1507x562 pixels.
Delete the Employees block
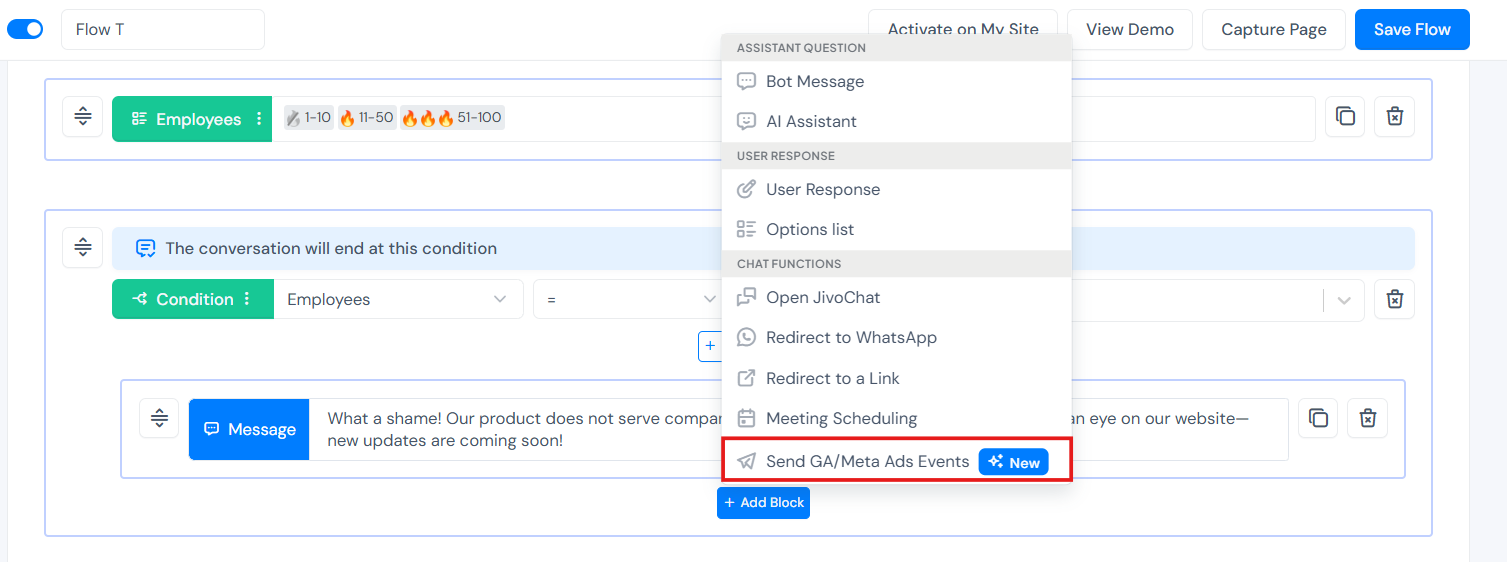[x=1395, y=117]
